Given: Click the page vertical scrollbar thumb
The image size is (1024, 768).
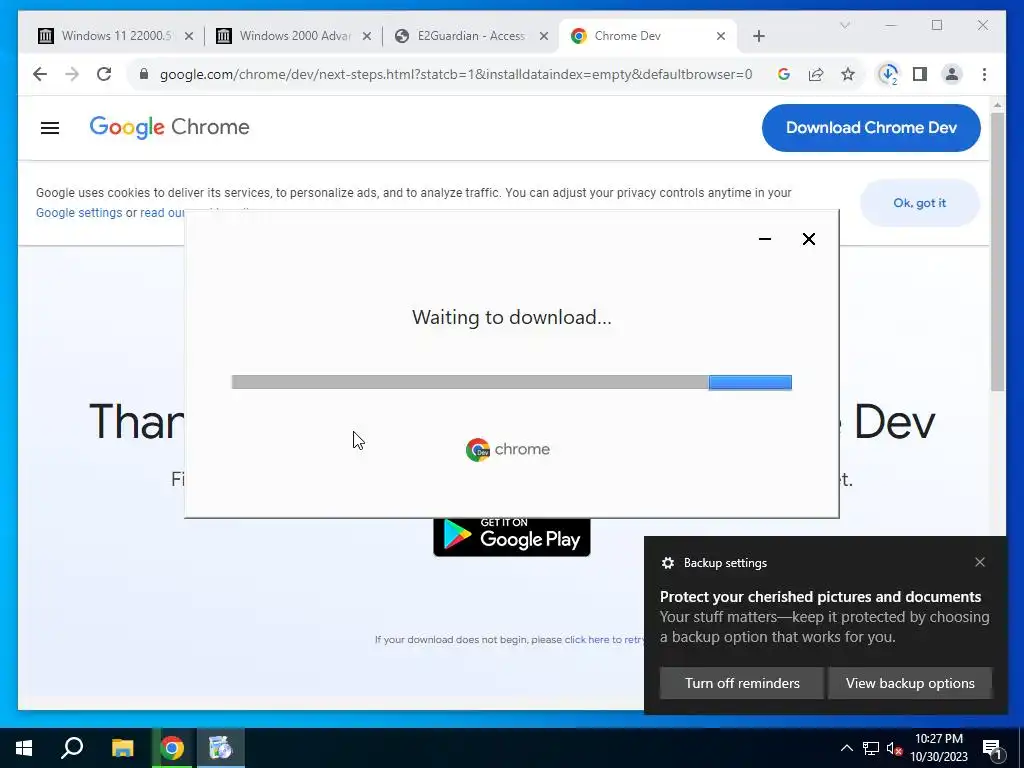Looking at the screenshot, I should tap(997, 251).
